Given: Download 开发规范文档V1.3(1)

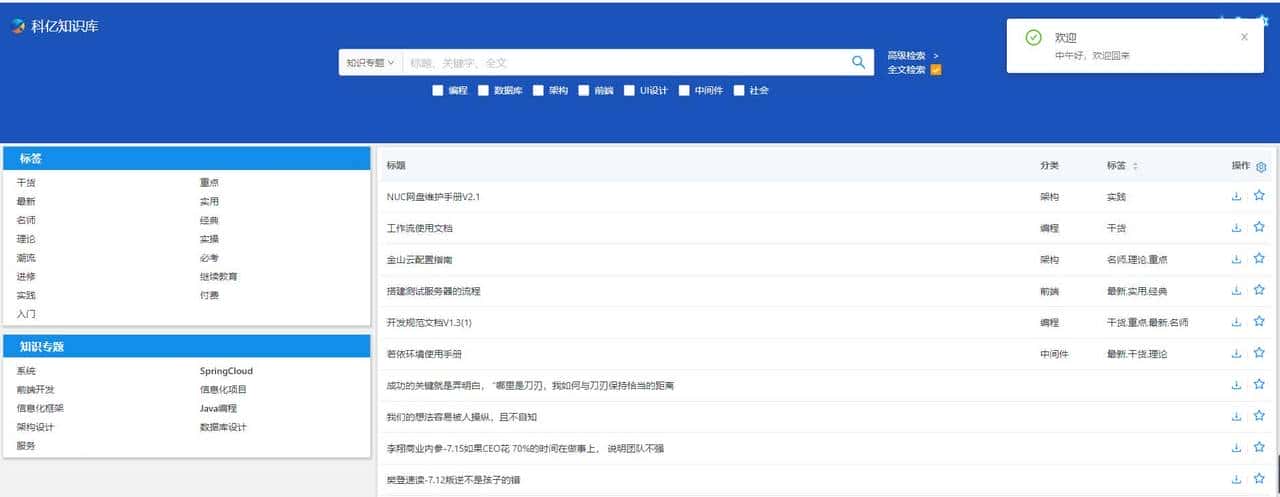Looking at the screenshot, I should click(1237, 322).
